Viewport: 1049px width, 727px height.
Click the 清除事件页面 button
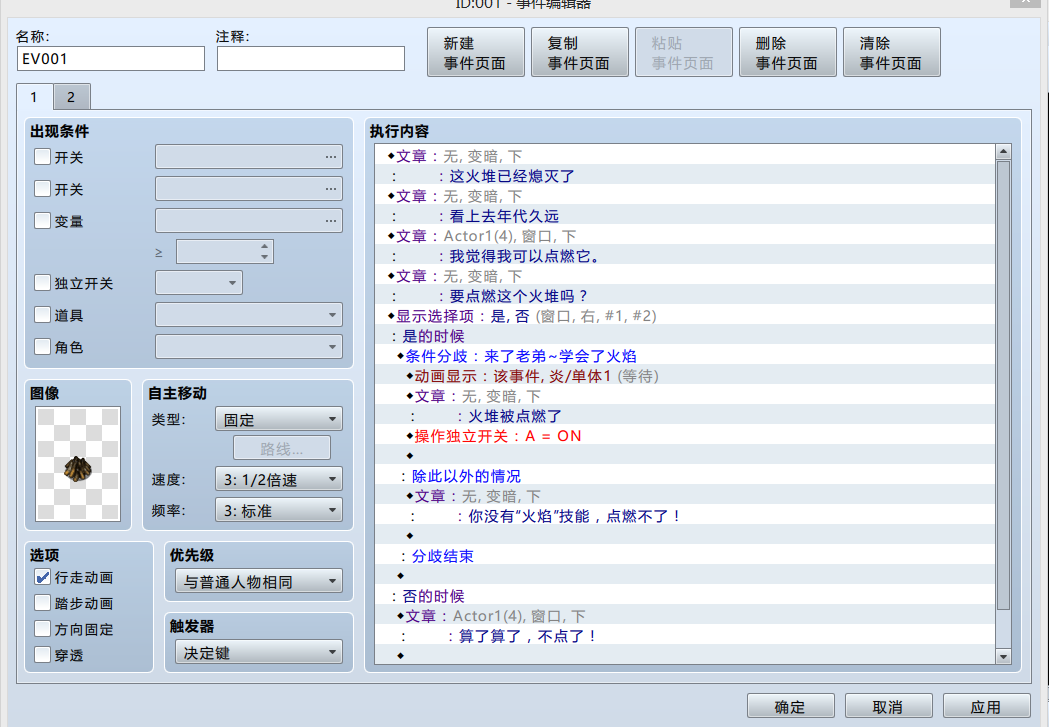pyautogui.click(x=892, y=52)
